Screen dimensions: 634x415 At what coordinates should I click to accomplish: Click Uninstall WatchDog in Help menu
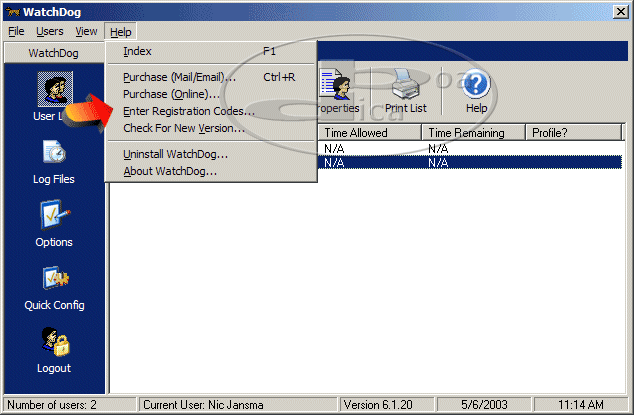(x=175, y=154)
